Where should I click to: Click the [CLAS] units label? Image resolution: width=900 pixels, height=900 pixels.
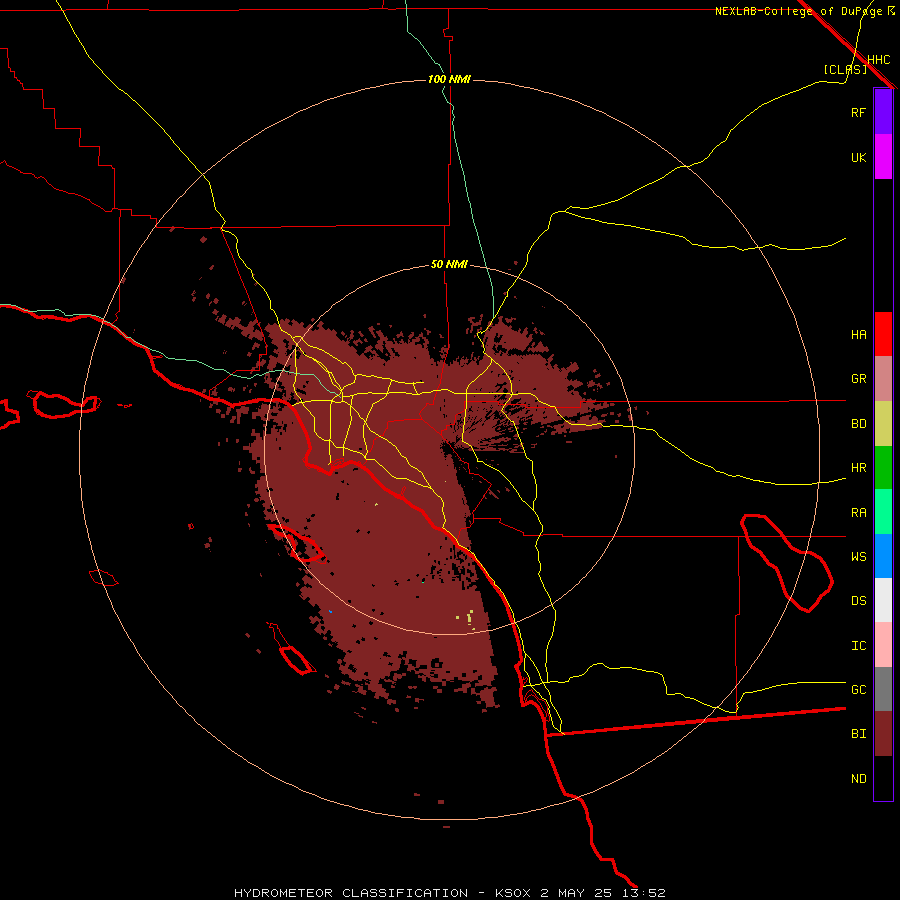845,69
